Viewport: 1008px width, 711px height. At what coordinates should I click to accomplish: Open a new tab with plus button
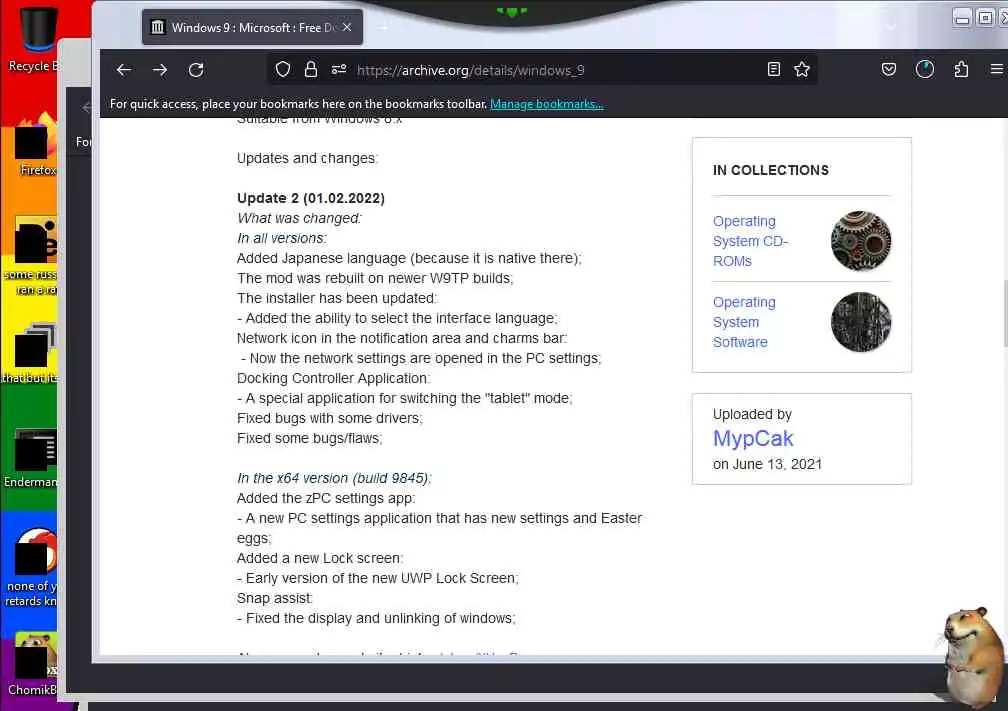click(x=383, y=27)
